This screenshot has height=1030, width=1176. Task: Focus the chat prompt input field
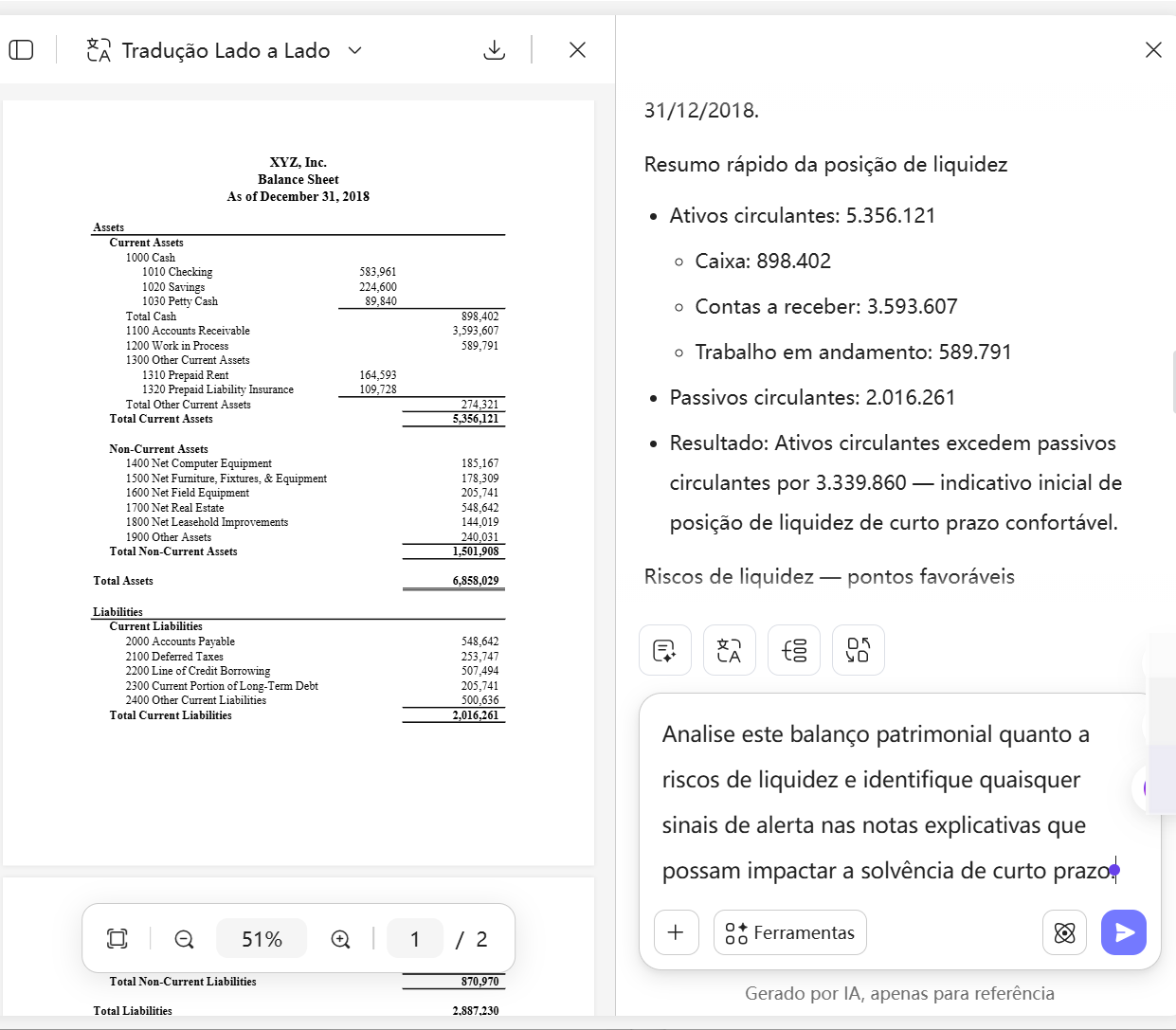tap(891, 802)
